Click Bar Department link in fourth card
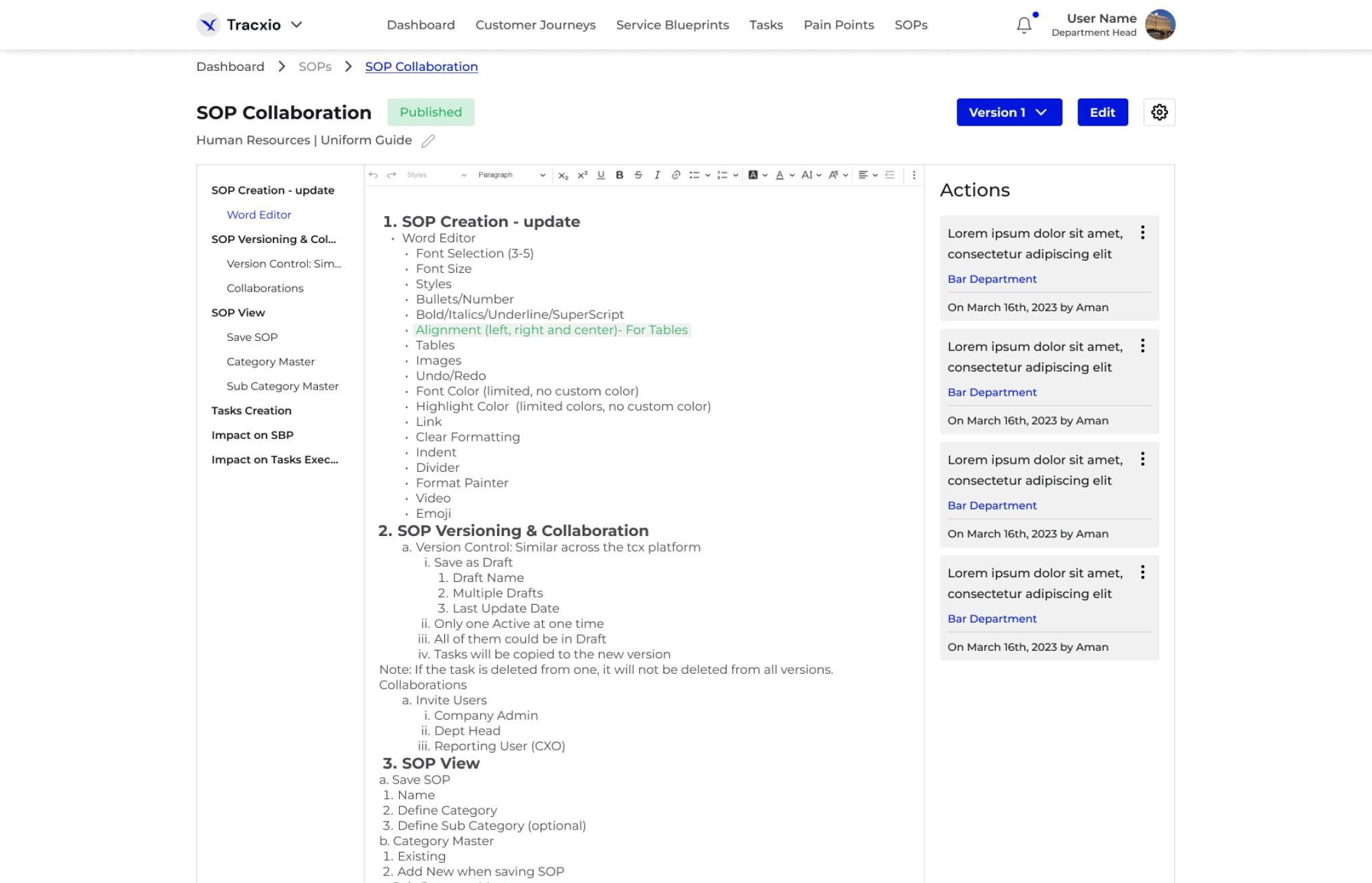Viewport: 1372px width, 883px height. tap(992, 618)
